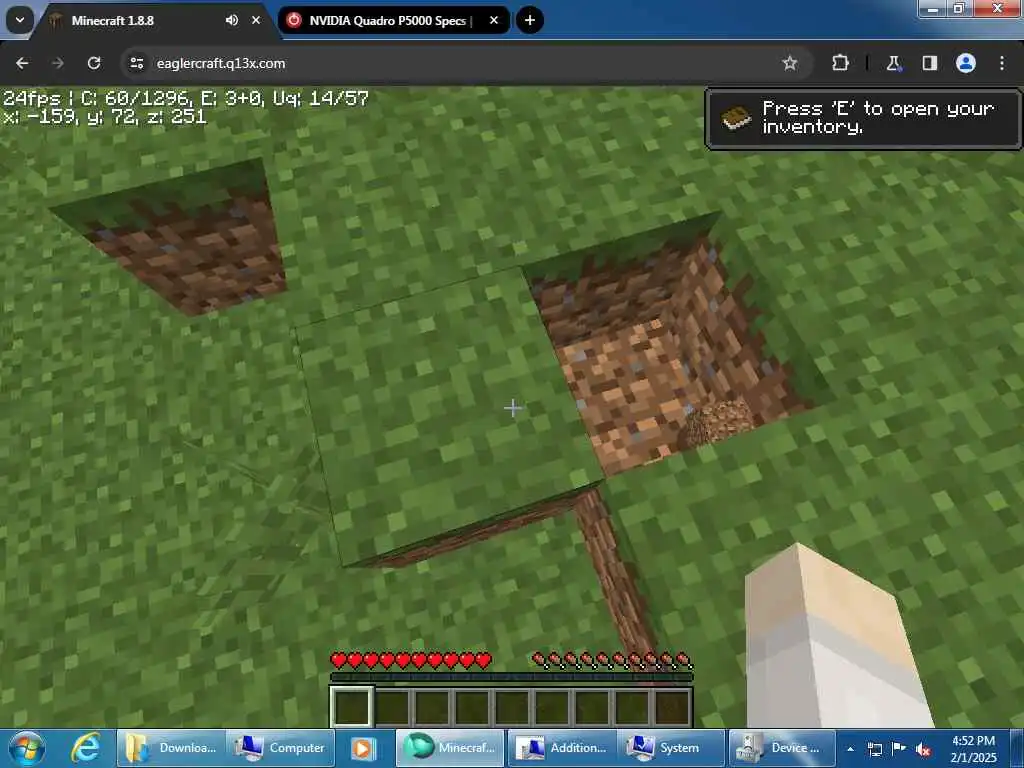The width and height of the screenshot is (1024, 768).
Task: Open Downloads folder taskbar button
Action: coord(171,748)
